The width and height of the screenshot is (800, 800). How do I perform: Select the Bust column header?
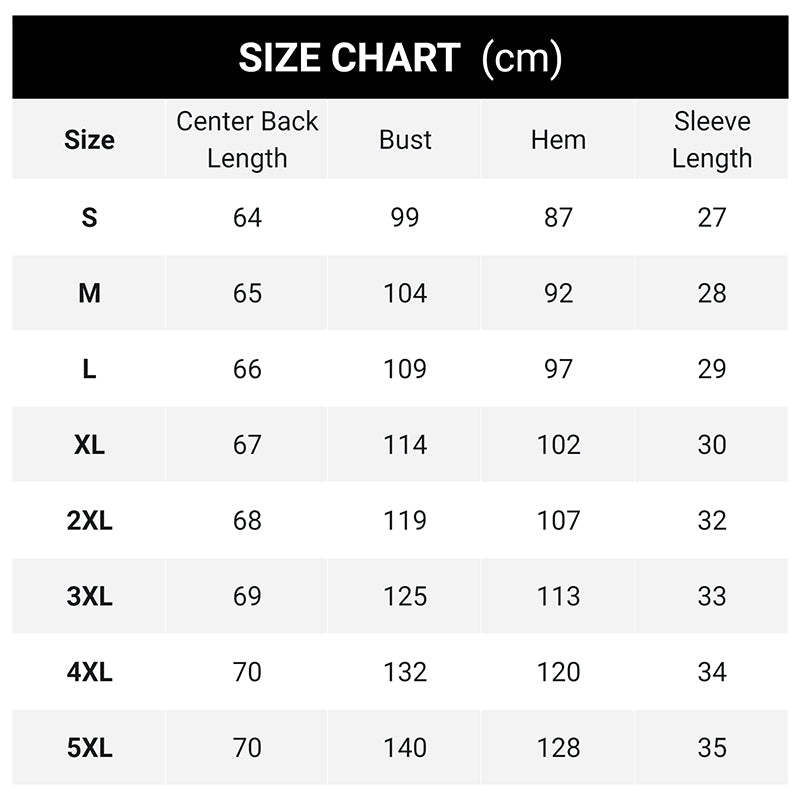[405, 140]
